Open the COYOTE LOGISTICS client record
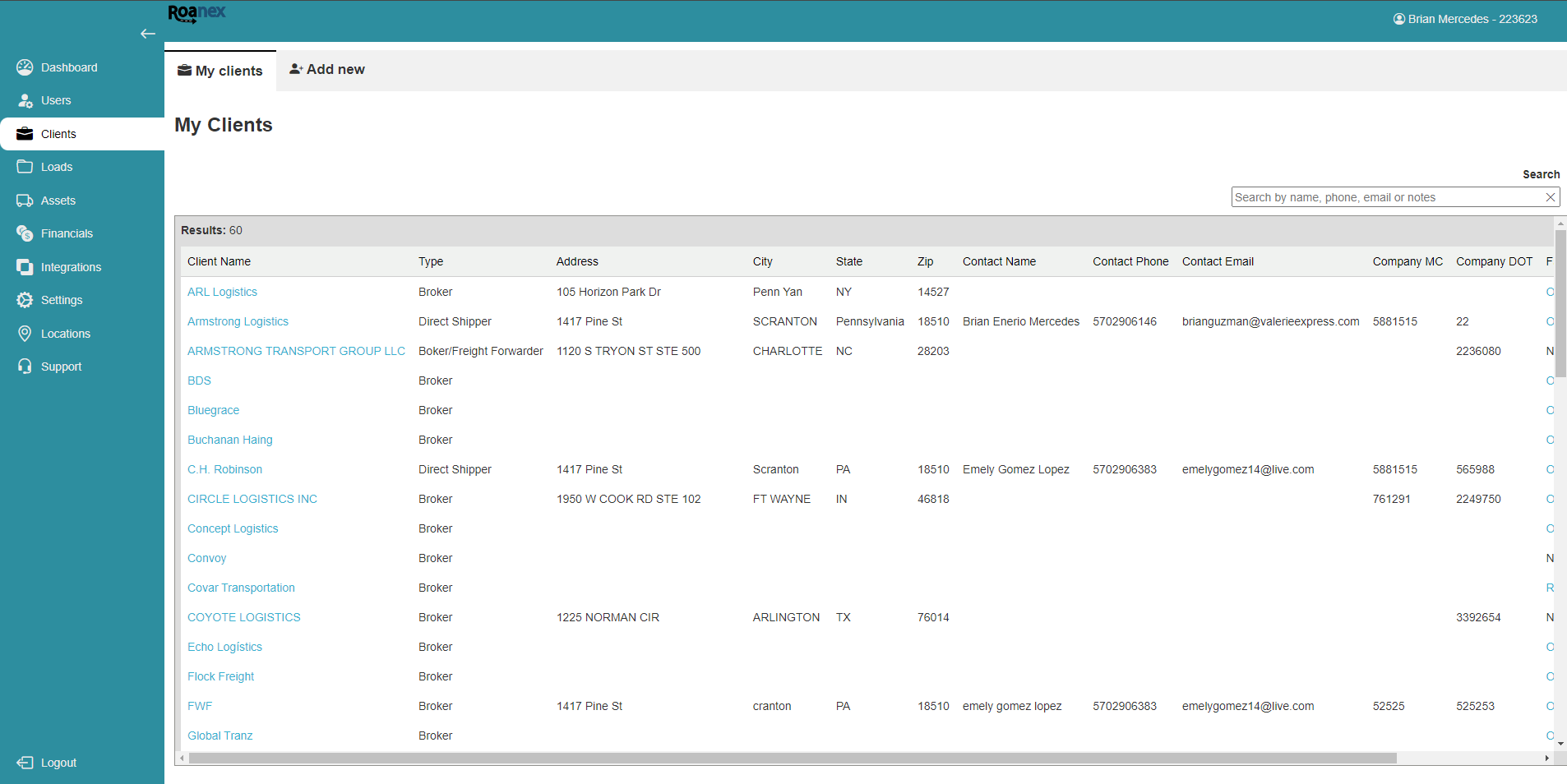 [x=243, y=617]
